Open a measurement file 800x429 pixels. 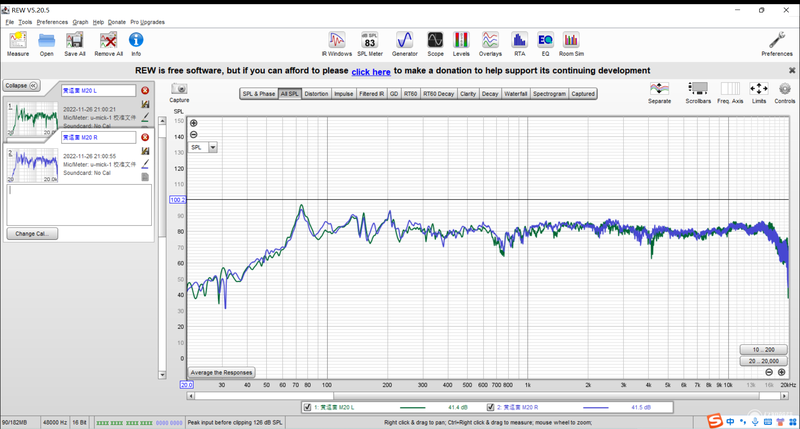point(46,43)
